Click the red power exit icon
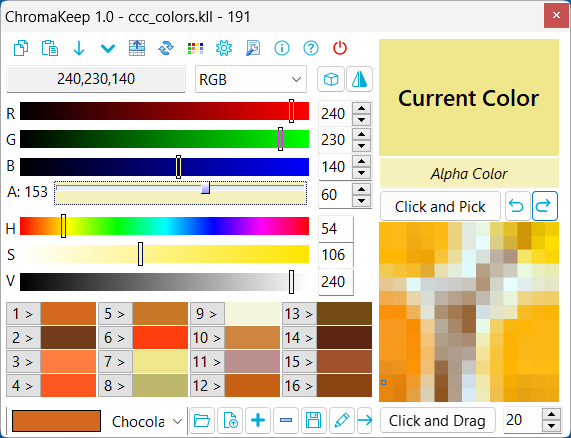The width and height of the screenshot is (571, 438). tap(340, 48)
